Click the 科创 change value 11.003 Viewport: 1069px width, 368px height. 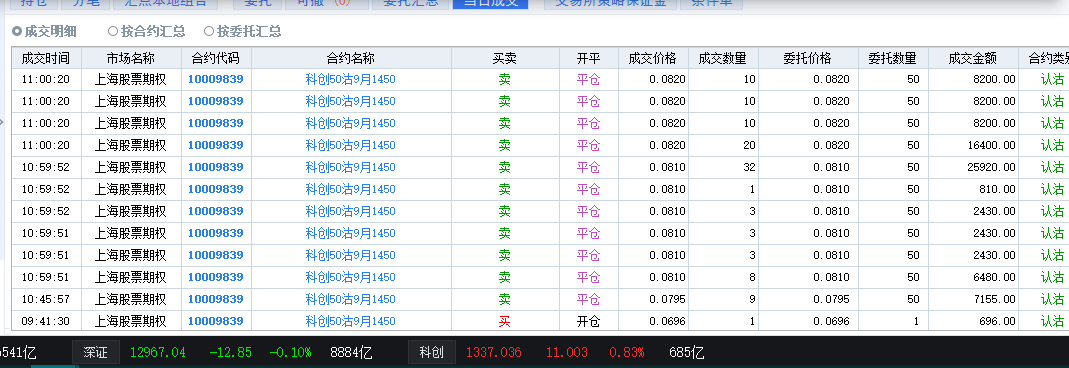567,352
